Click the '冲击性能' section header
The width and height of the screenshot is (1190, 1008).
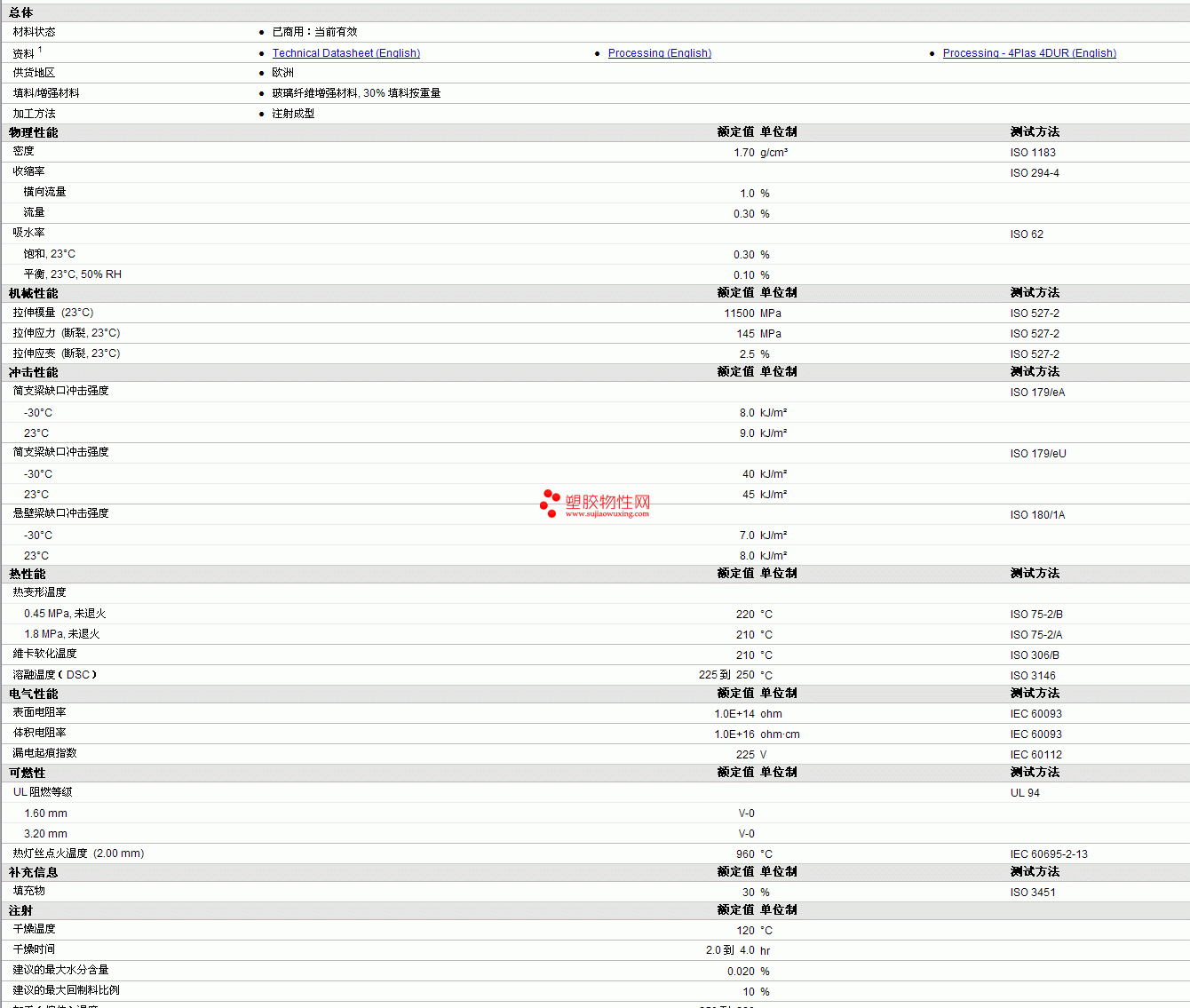click(34, 372)
